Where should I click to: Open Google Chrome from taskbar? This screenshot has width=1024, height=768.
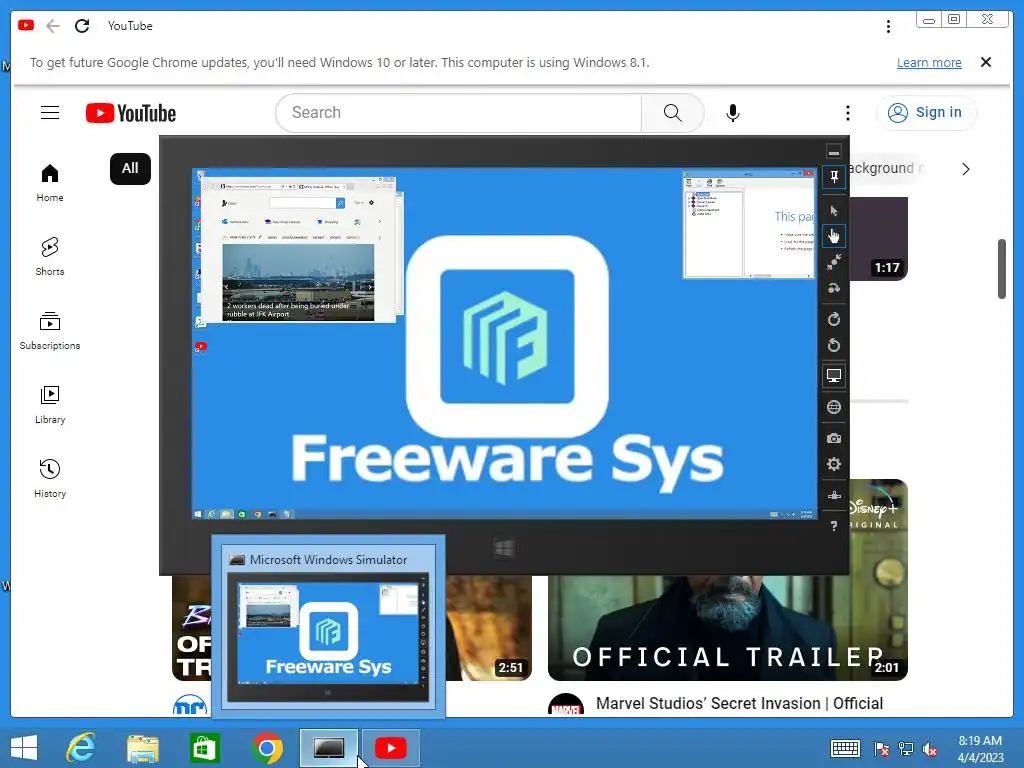pos(267,748)
